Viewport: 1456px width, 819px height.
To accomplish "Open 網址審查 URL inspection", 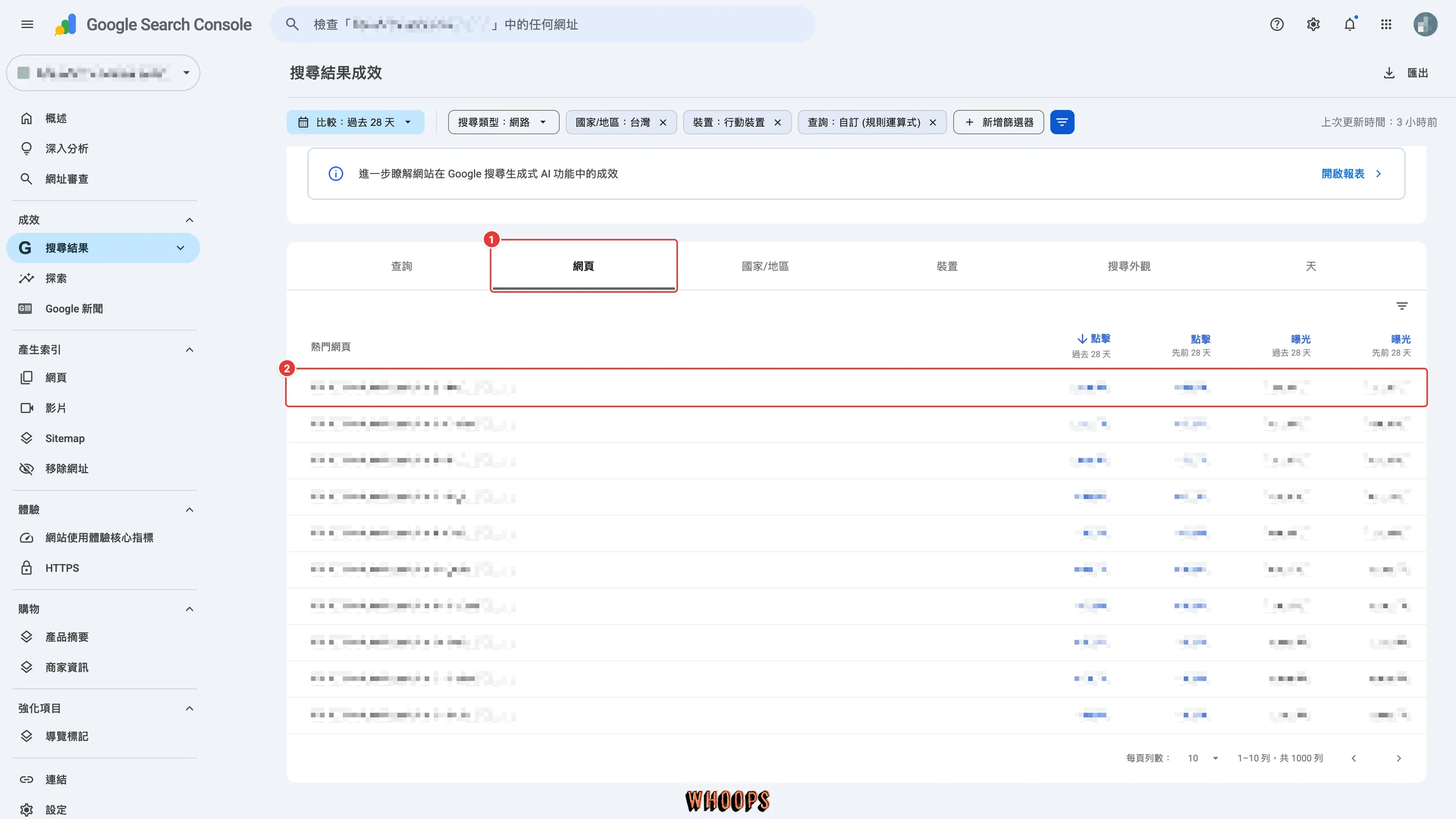I will pyautogui.click(x=104, y=179).
